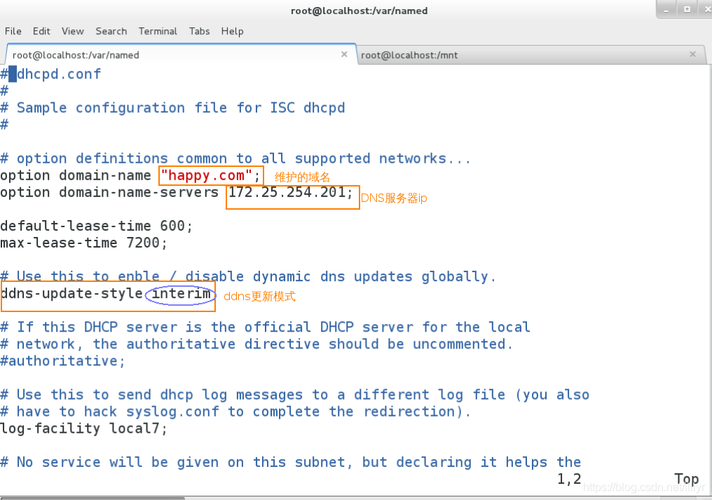Click the "happy.com" domain name value
This screenshot has width=712, height=500.
(x=207, y=175)
